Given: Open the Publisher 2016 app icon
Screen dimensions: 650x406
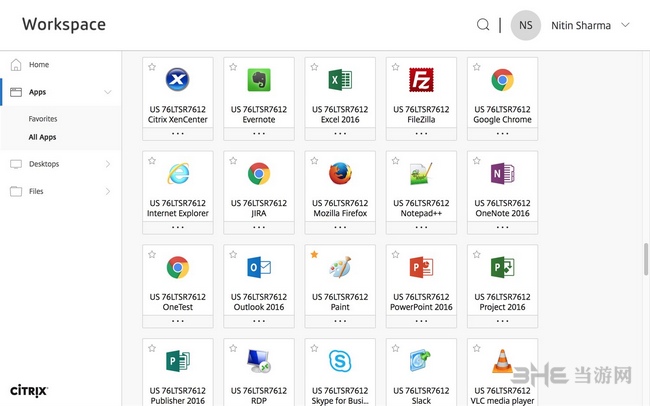Looking at the screenshot, I should (177, 361).
